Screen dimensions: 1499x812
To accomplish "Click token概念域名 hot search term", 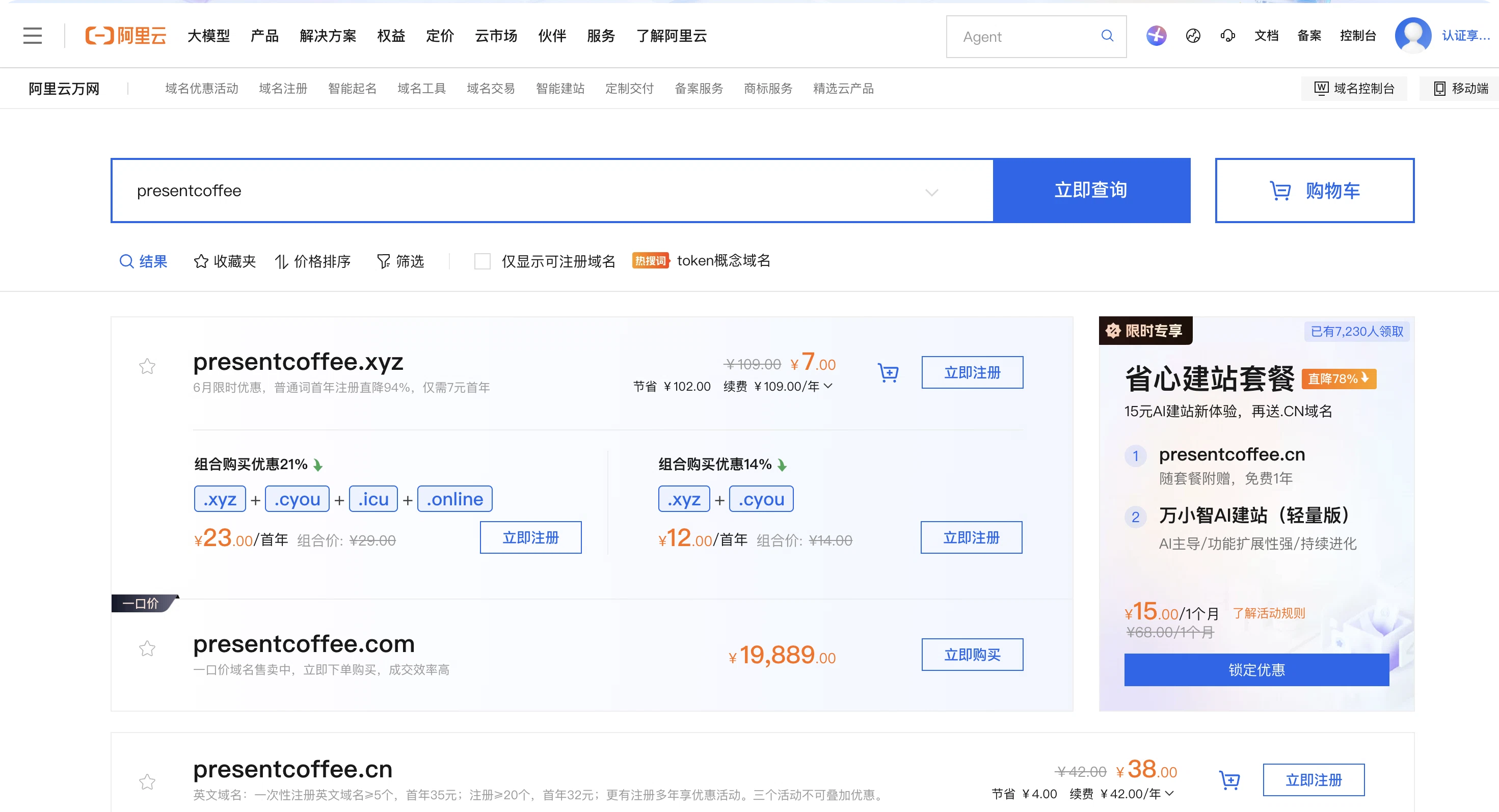I will click(x=724, y=261).
